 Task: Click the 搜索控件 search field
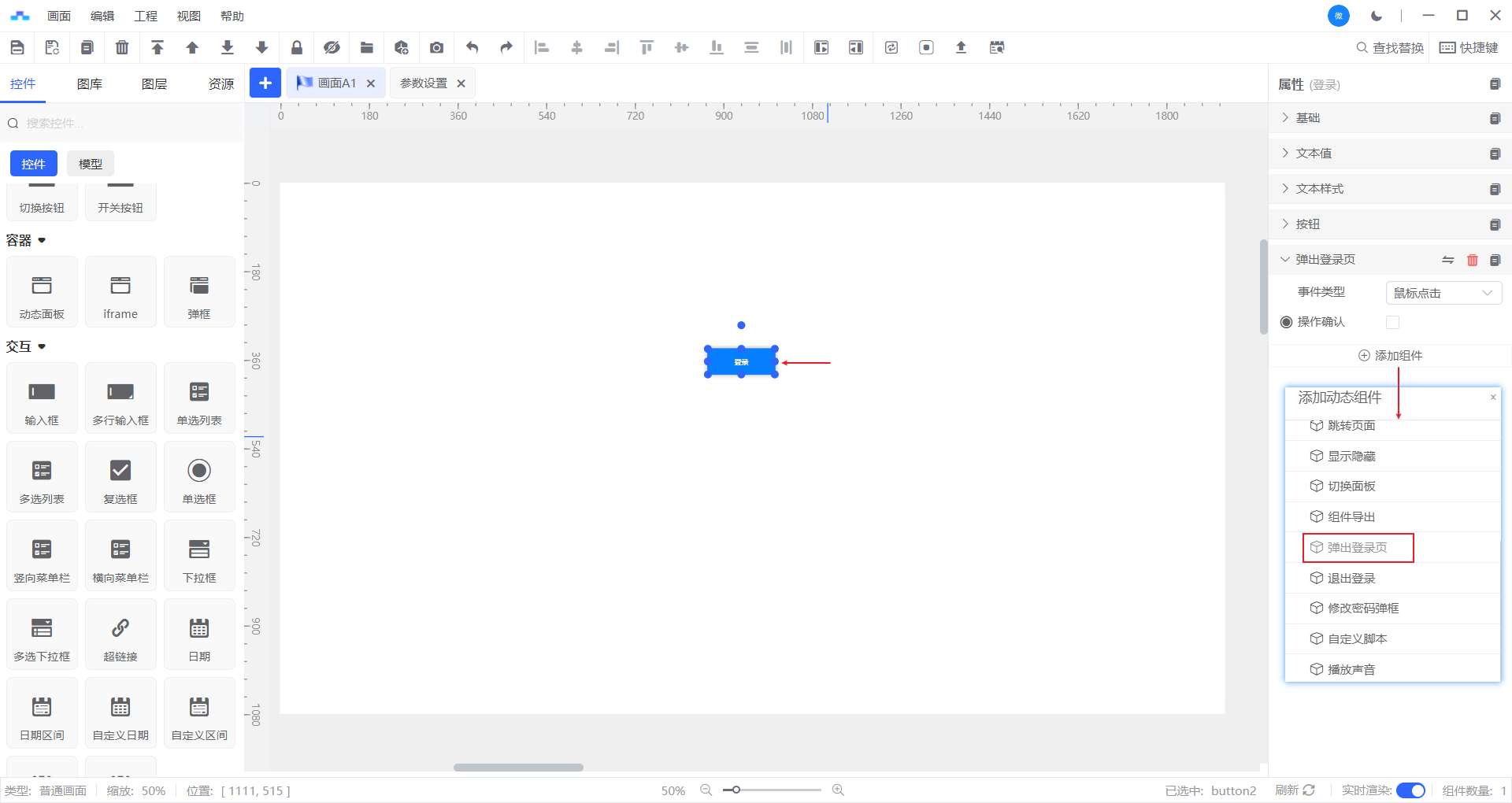[x=126, y=124]
